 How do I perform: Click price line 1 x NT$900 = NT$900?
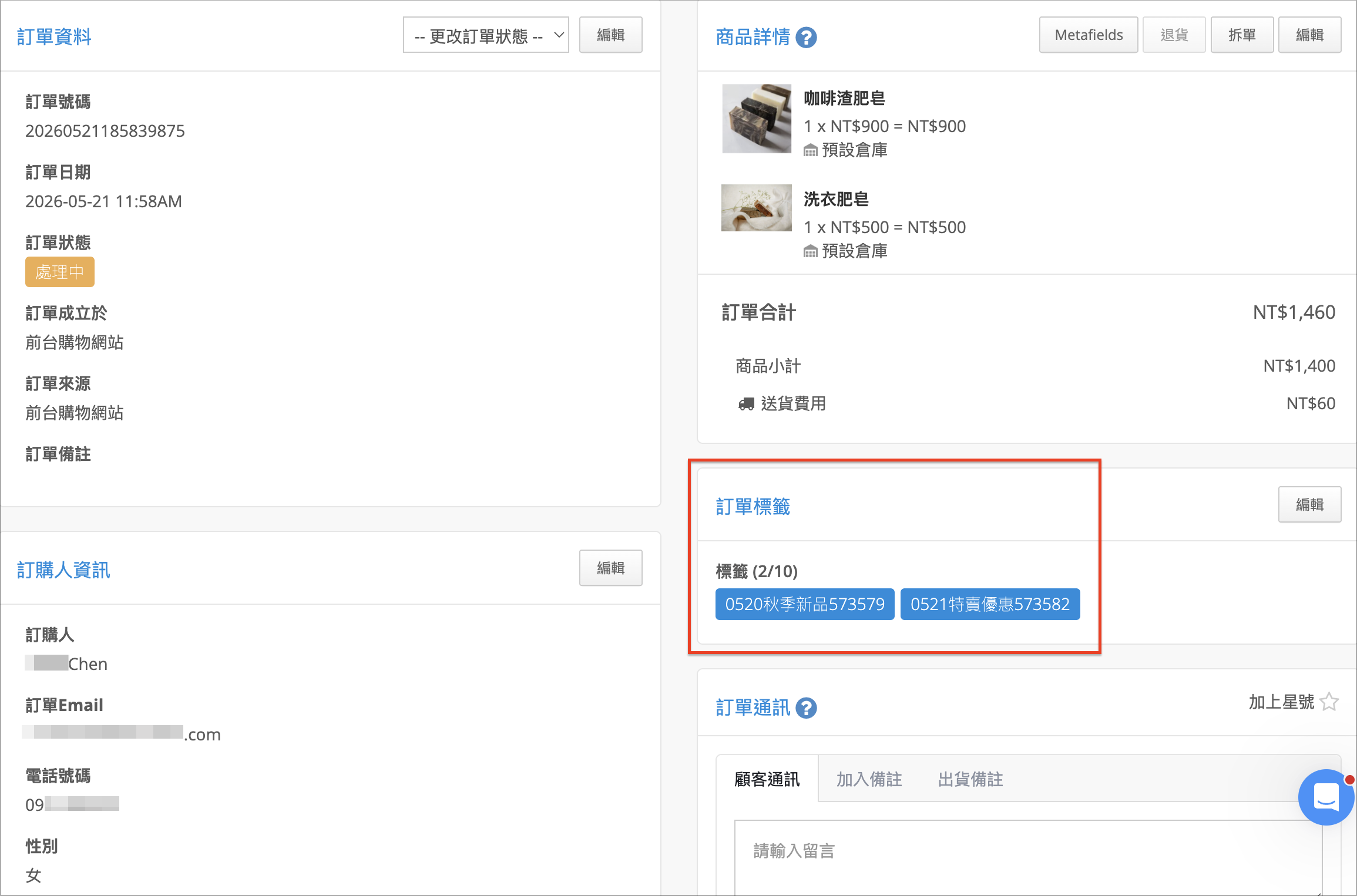[885, 126]
